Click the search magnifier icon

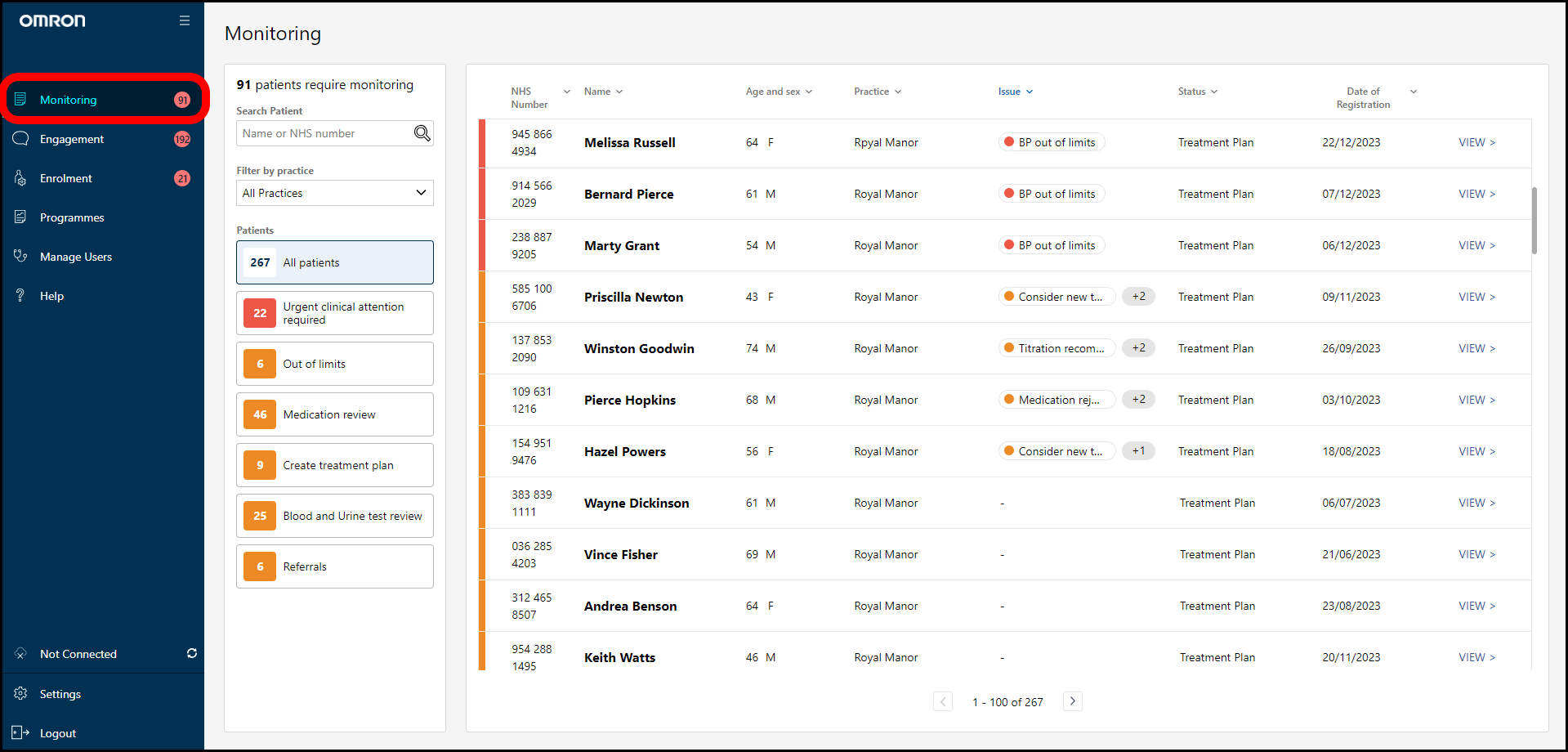[x=422, y=133]
